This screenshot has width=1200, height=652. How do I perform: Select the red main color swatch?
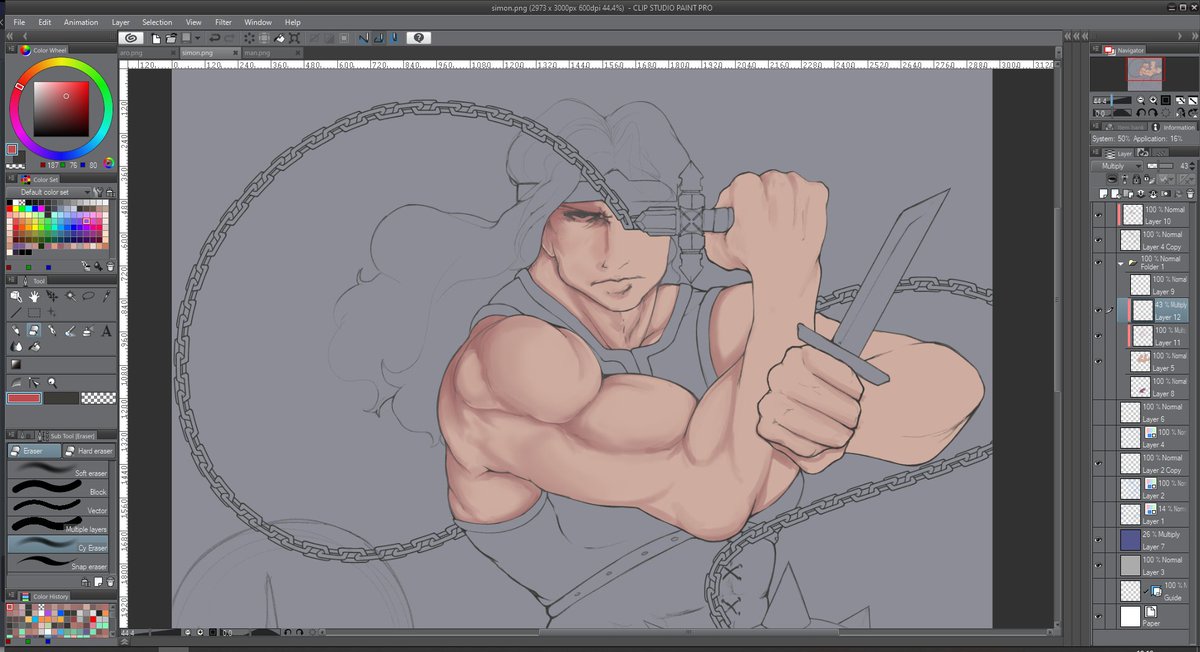click(x=24, y=398)
